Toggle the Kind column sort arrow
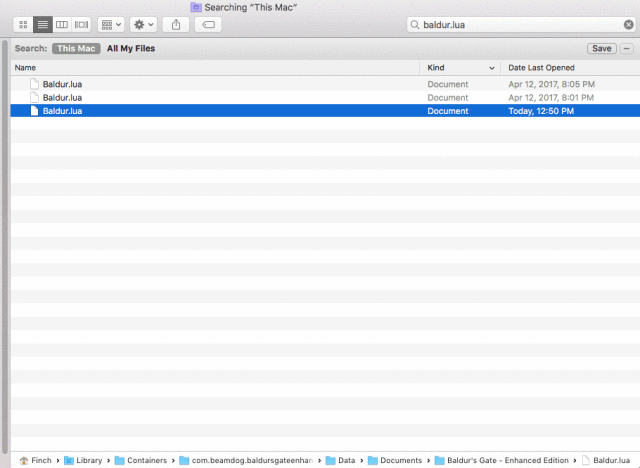 pos(492,68)
